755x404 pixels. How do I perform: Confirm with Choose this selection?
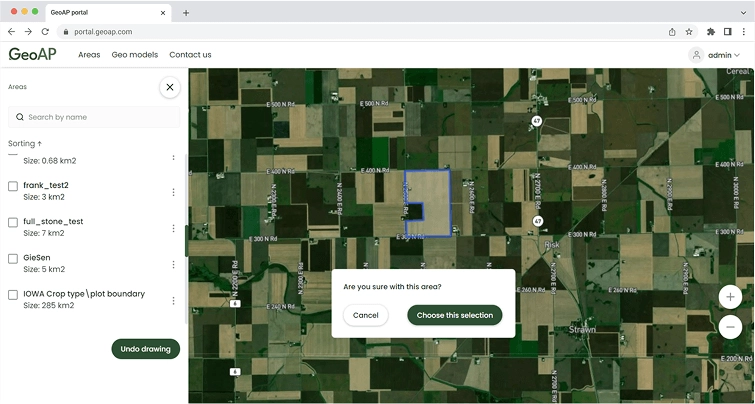click(x=454, y=315)
